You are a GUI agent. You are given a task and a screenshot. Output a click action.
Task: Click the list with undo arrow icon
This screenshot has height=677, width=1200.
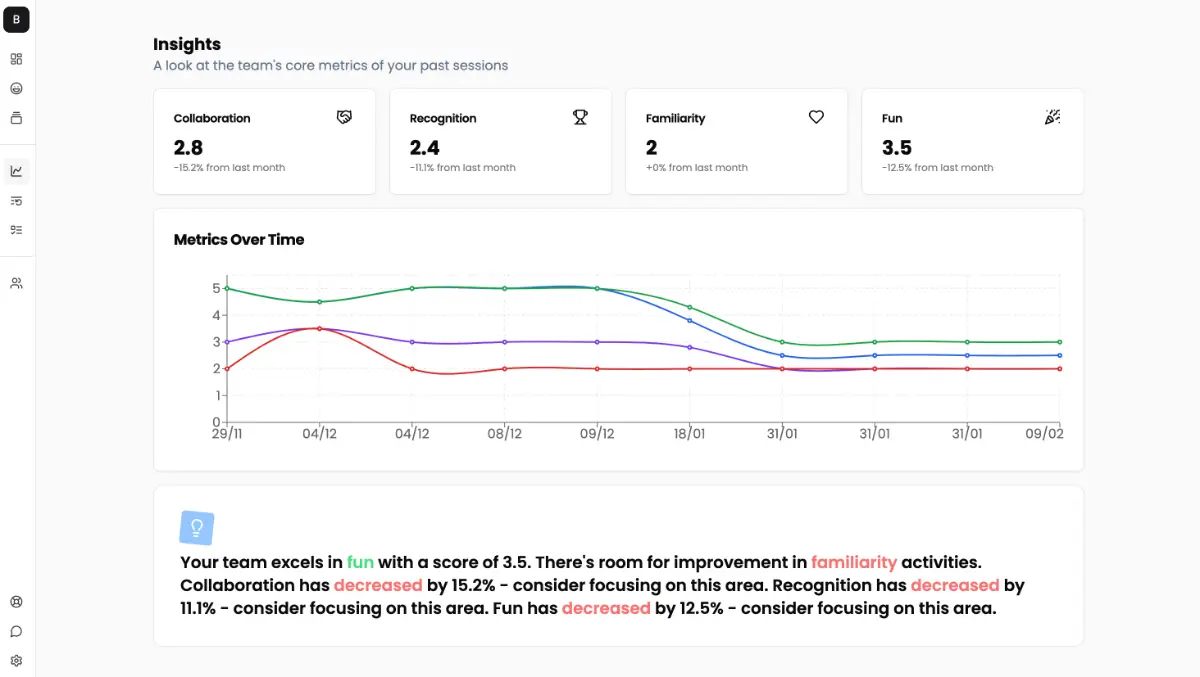[x=16, y=201]
